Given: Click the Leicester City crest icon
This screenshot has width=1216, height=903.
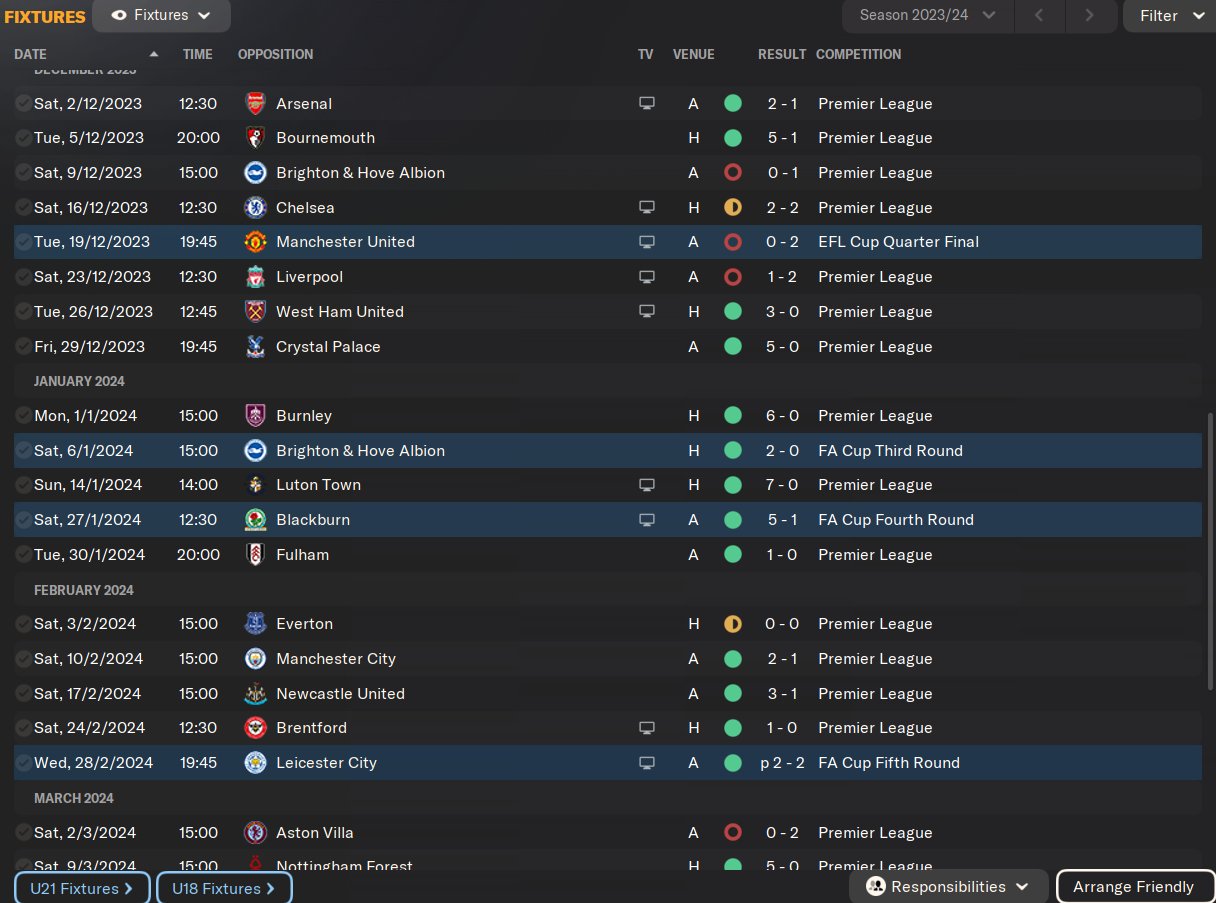Looking at the screenshot, I should [x=255, y=763].
